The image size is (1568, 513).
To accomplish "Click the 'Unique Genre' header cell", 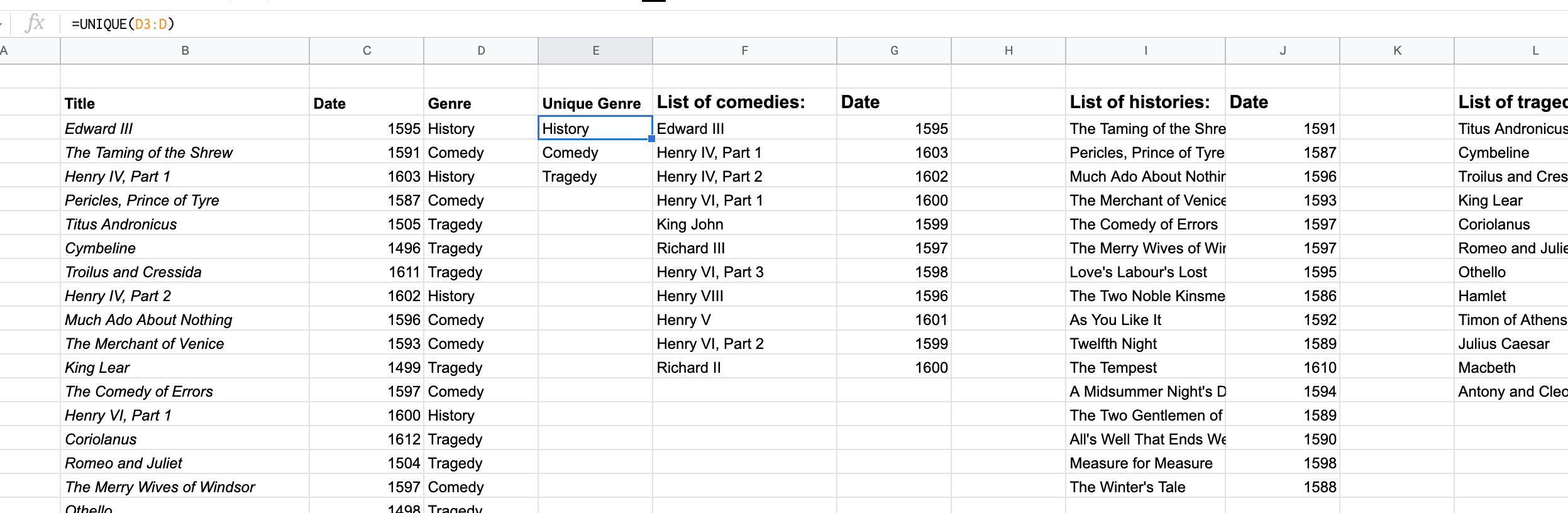I will coord(595,103).
